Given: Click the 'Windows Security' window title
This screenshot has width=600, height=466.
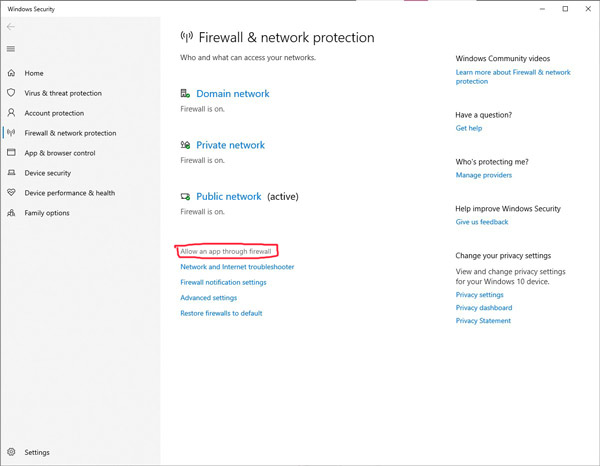Looking at the screenshot, I should pyautogui.click(x=31, y=9).
